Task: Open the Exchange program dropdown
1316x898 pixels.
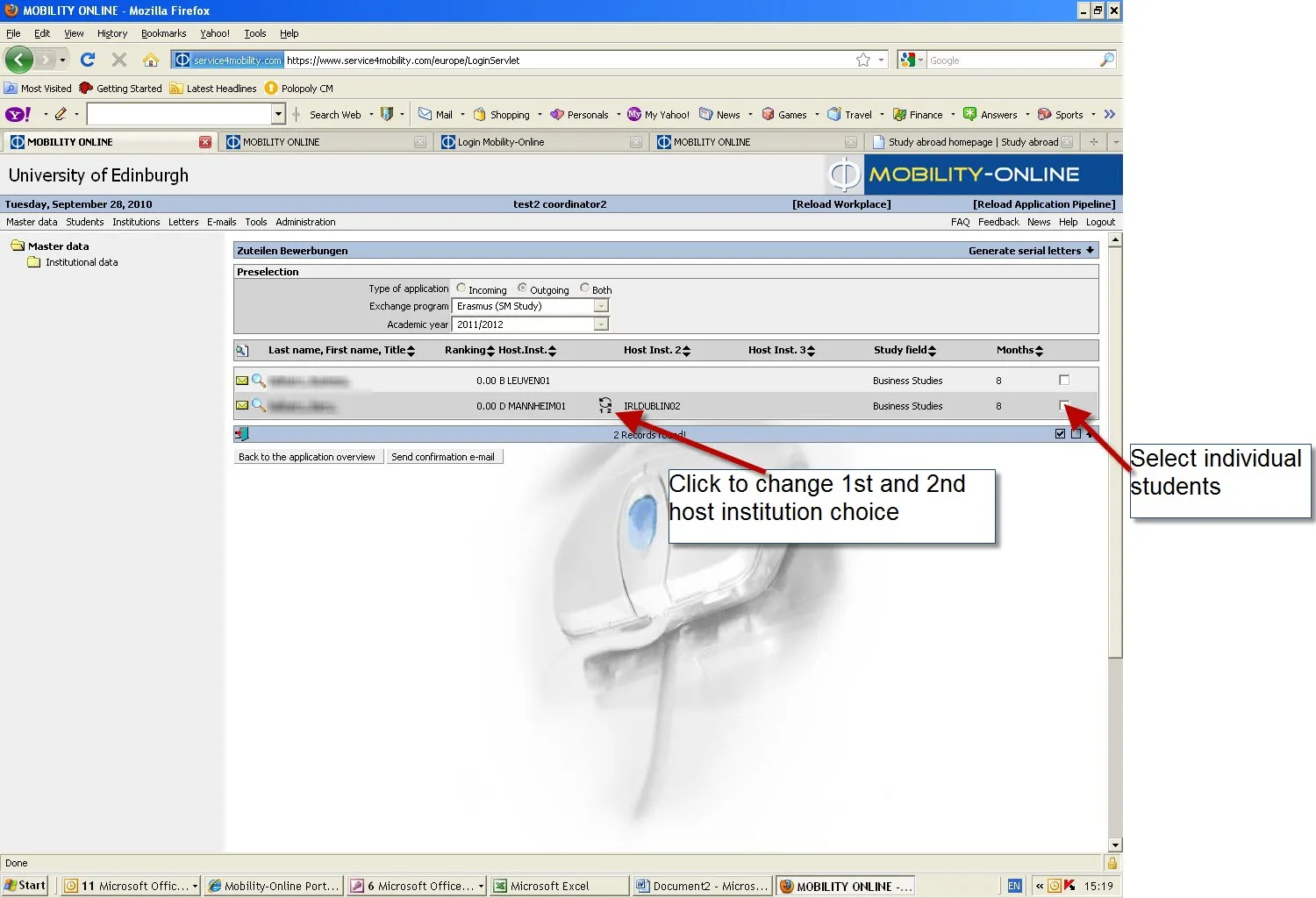Action: (x=601, y=306)
